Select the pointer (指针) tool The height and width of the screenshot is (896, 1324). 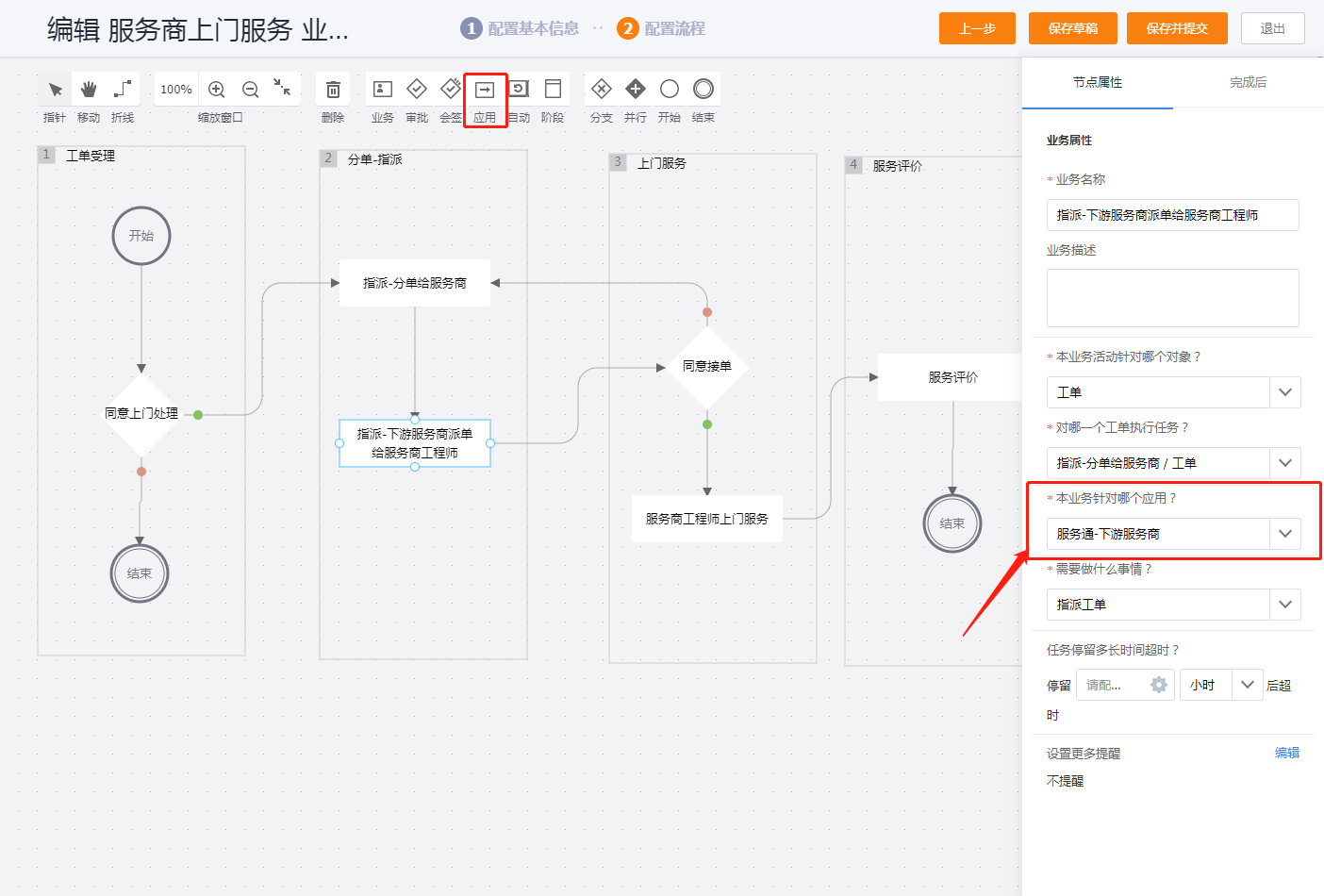[x=55, y=90]
